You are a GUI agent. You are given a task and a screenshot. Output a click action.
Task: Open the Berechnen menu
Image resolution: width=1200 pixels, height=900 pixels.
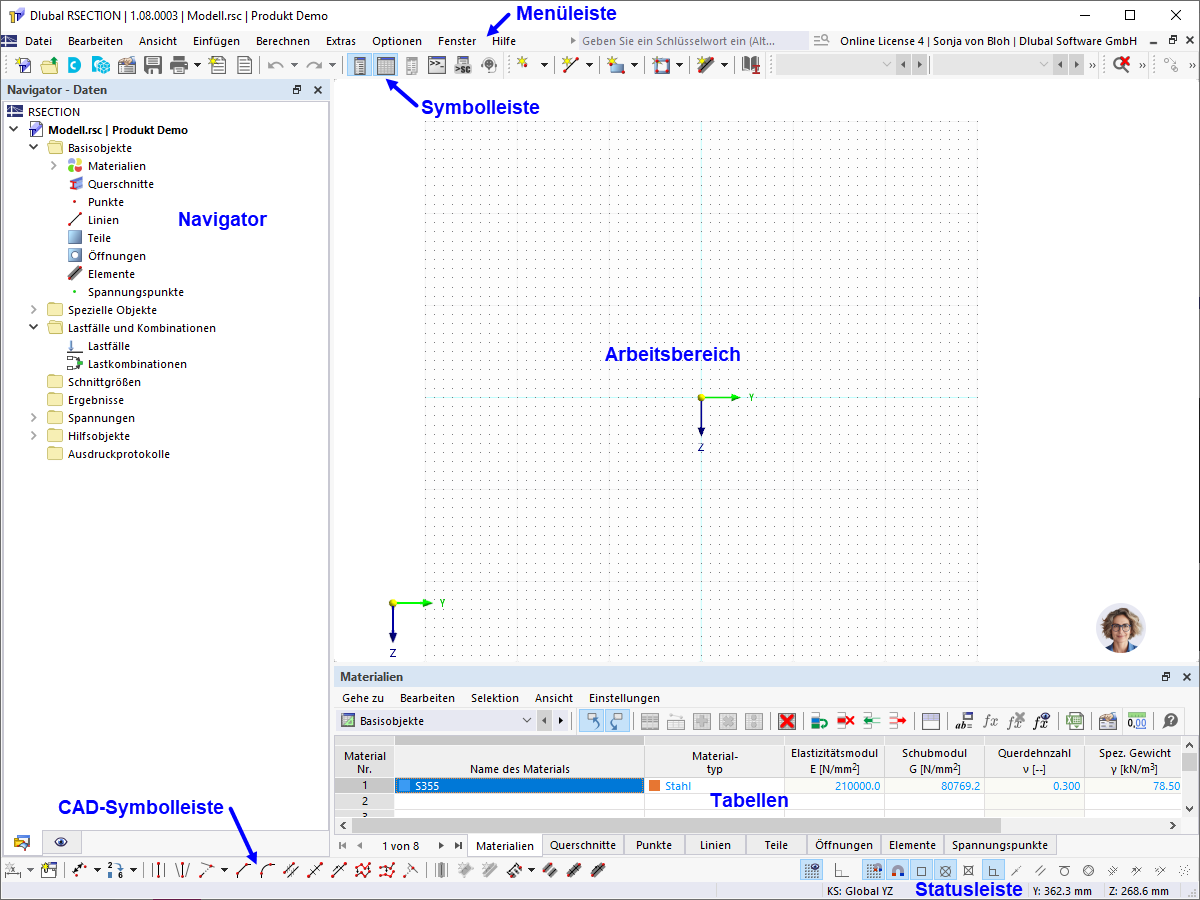pos(283,41)
